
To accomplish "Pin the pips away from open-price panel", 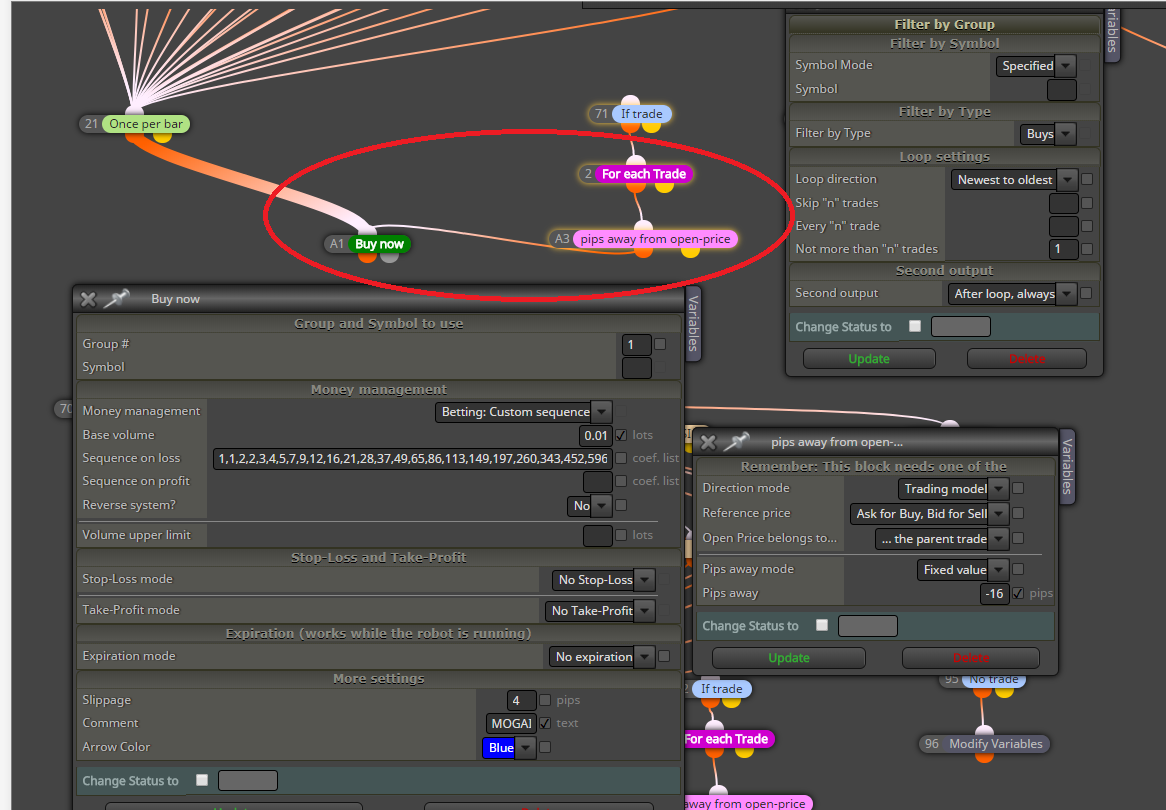I will pyautogui.click(x=736, y=442).
